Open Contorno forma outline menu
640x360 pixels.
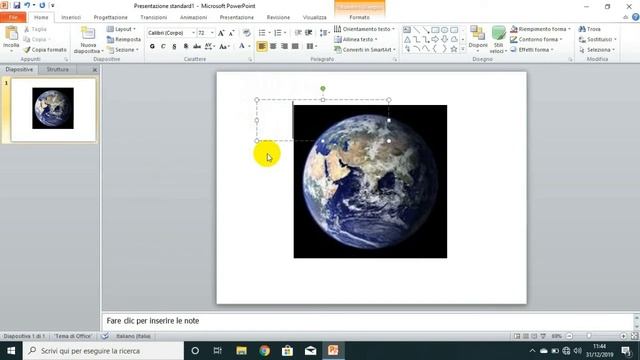click(x=536, y=40)
